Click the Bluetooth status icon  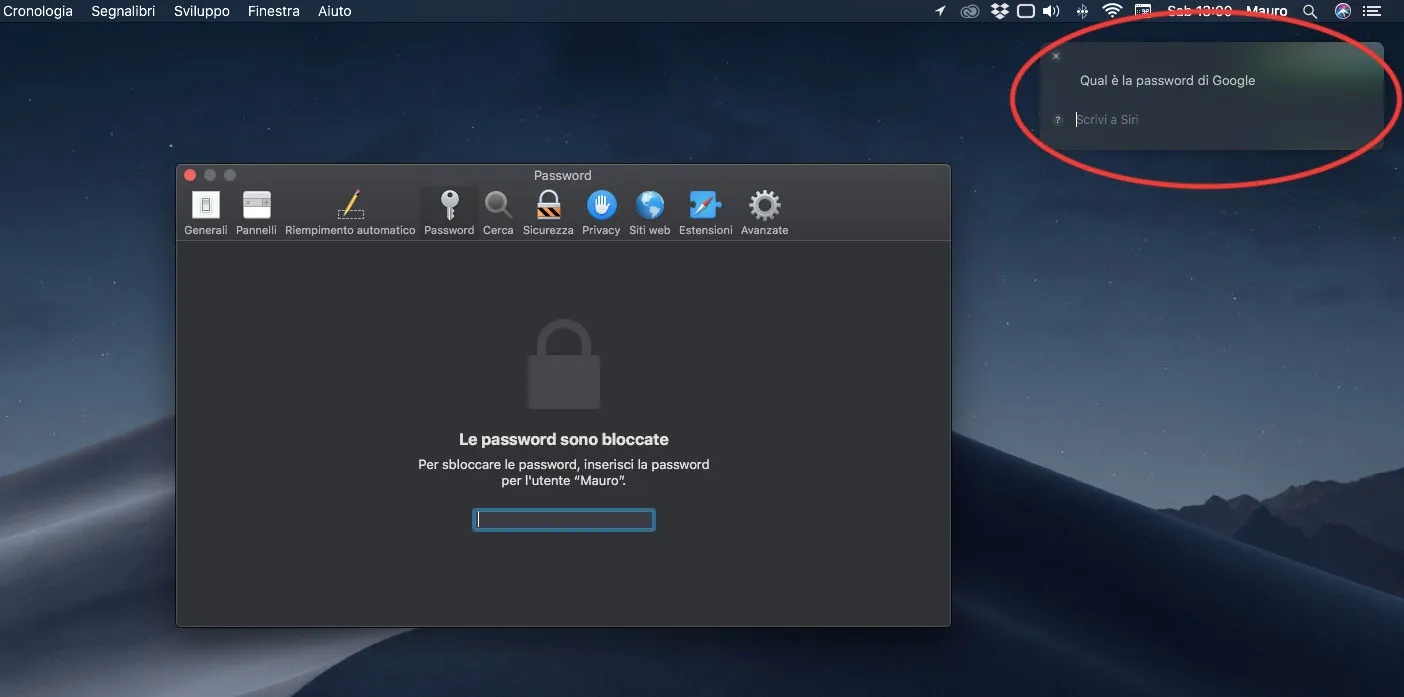pyautogui.click(x=1082, y=10)
